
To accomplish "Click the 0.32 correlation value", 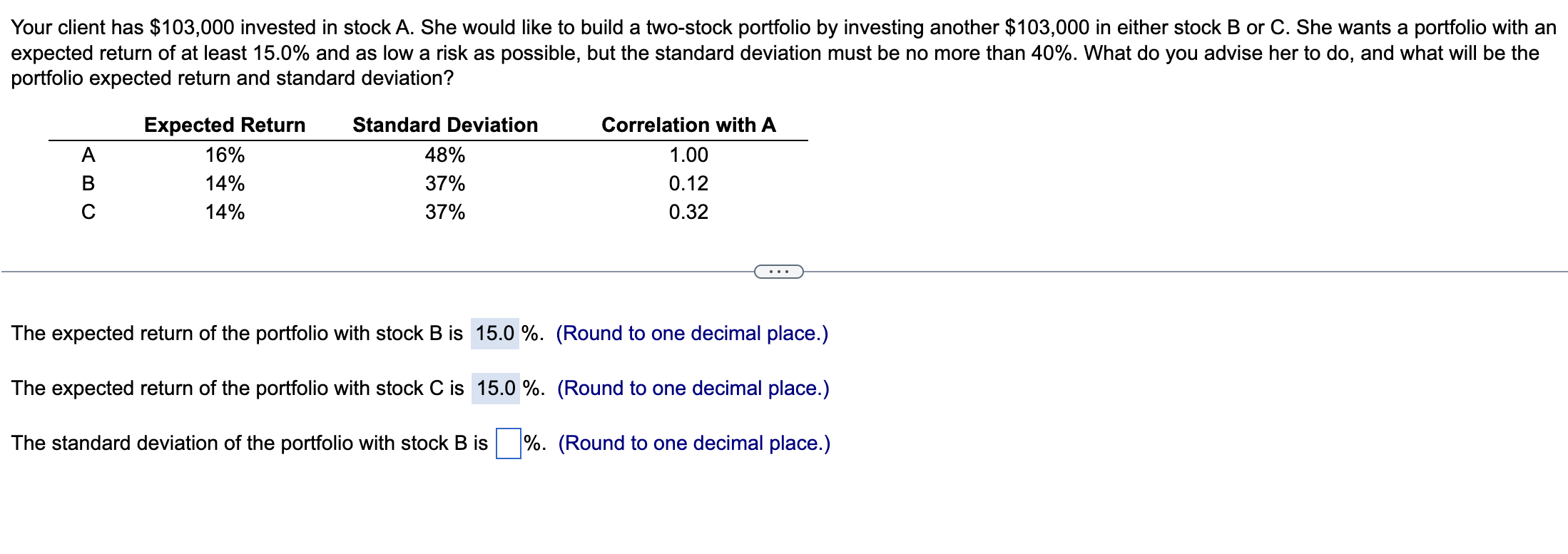I will 688,212.
